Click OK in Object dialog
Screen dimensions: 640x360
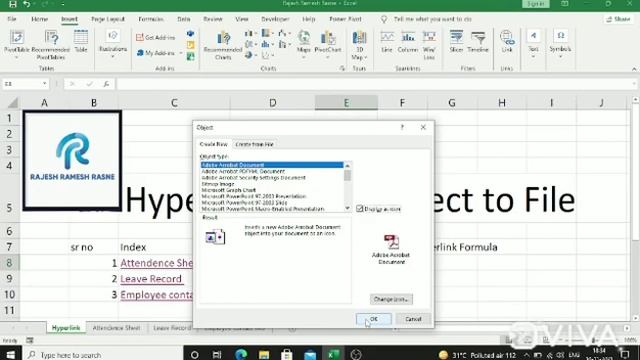pyautogui.click(x=373, y=319)
